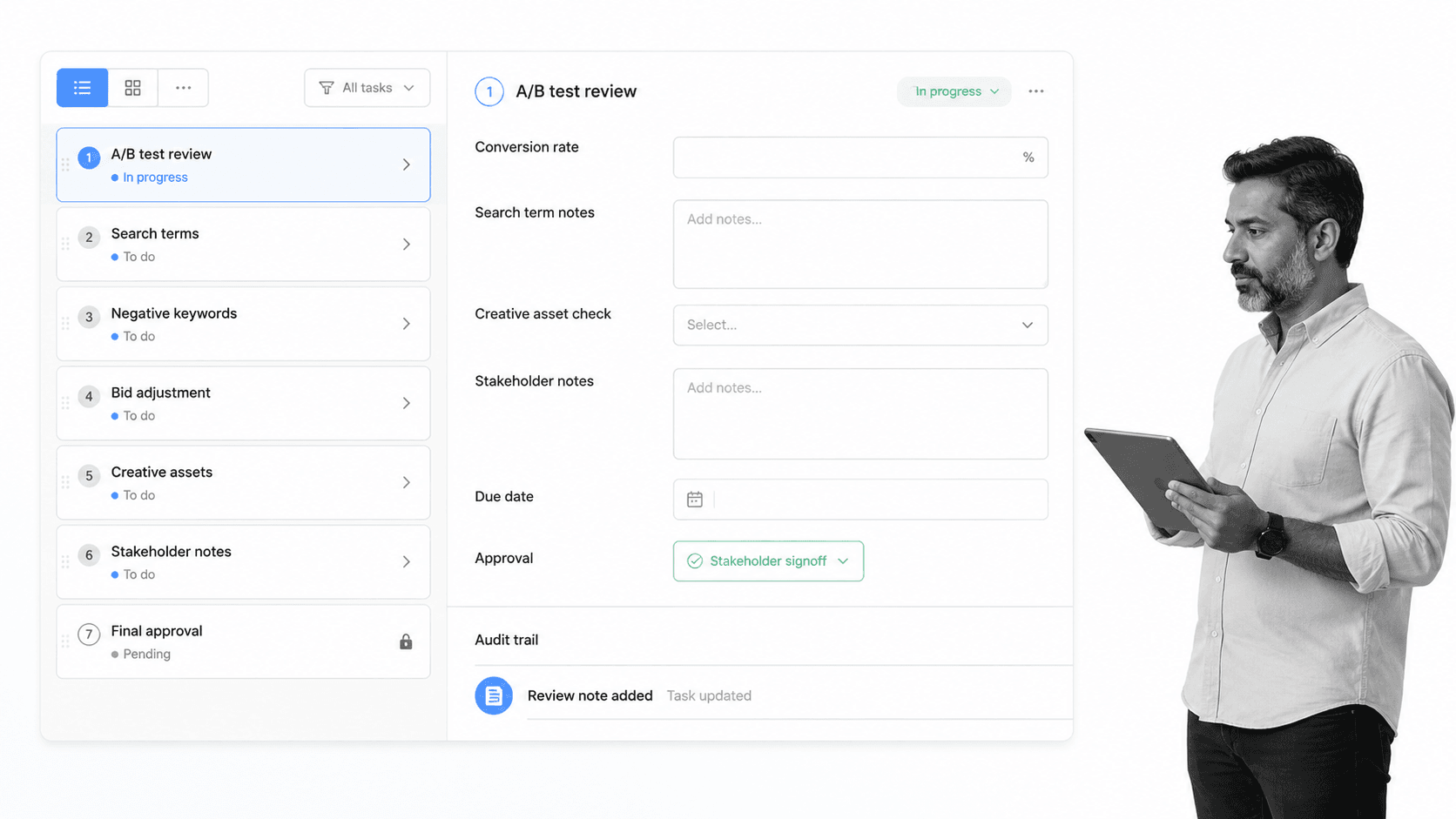
Task: Expand chevron on Stakeholder notes row
Action: [406, 562]
